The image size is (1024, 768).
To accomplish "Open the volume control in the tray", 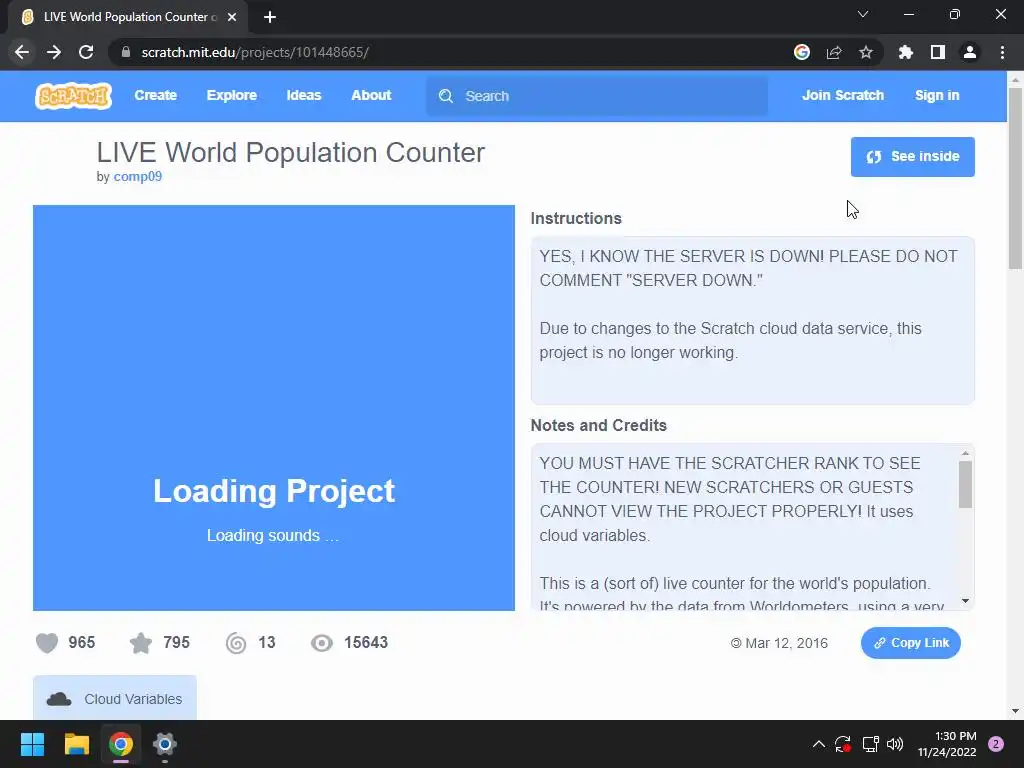I will [895, 744].
